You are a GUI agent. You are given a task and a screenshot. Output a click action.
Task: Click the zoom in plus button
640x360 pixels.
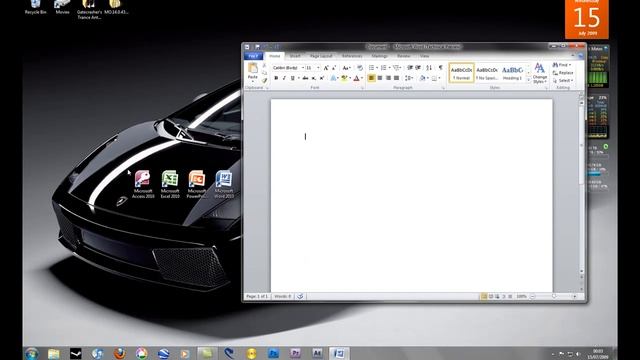click(575, 296)
